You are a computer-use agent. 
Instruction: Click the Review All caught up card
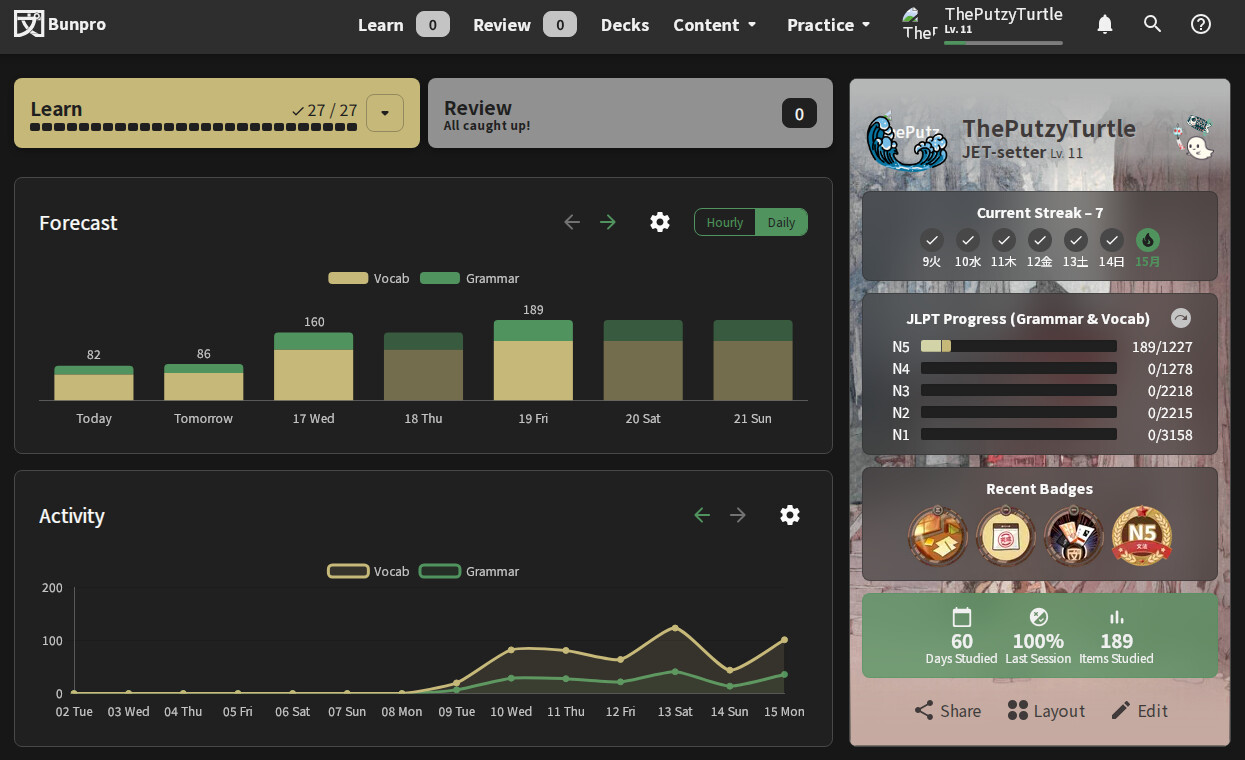pyautogui.click(x=630, y=113)
